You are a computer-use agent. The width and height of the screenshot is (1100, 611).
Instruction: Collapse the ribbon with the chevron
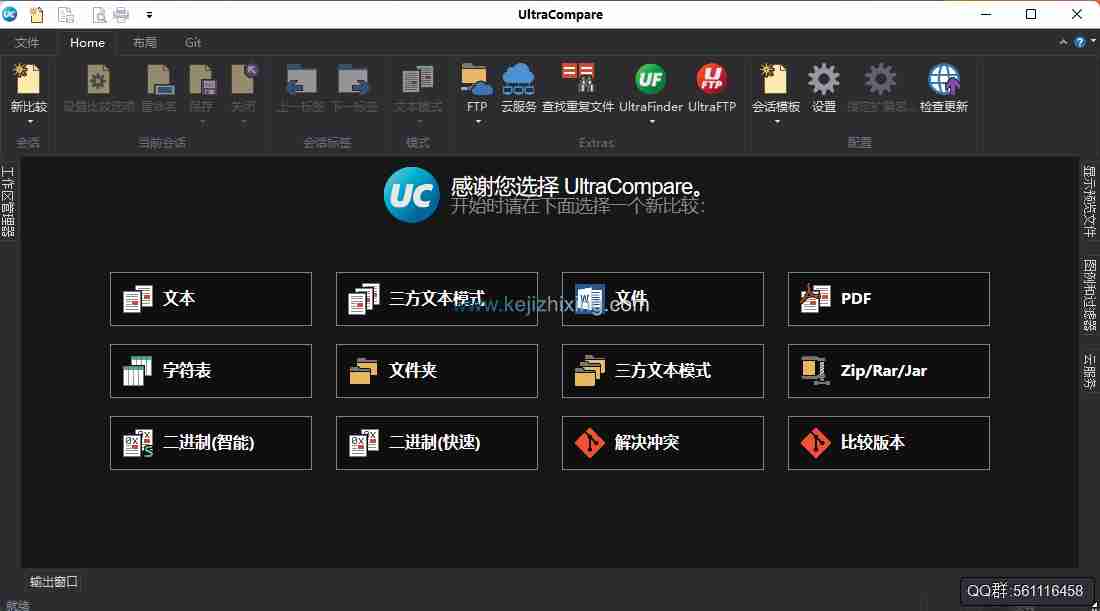click(x=1062, y=42)
